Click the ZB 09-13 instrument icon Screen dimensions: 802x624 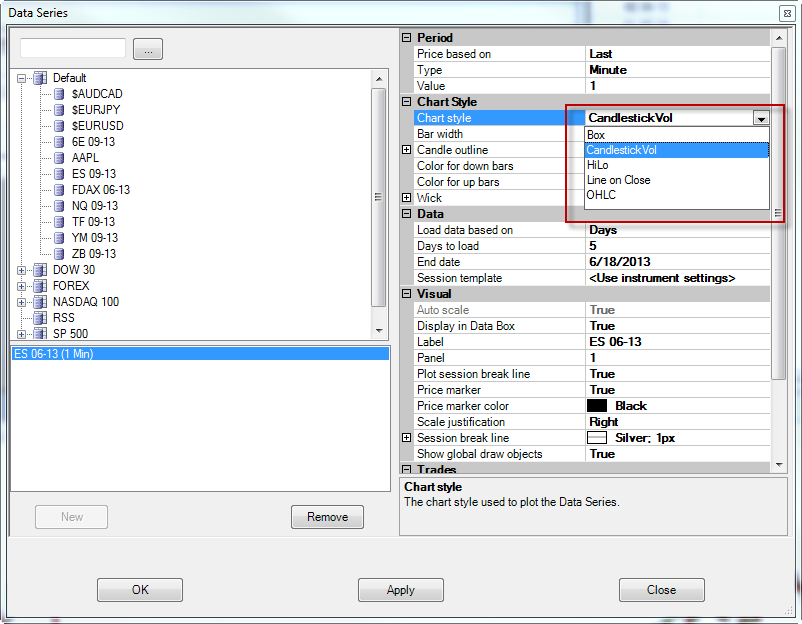click(59, 254)
